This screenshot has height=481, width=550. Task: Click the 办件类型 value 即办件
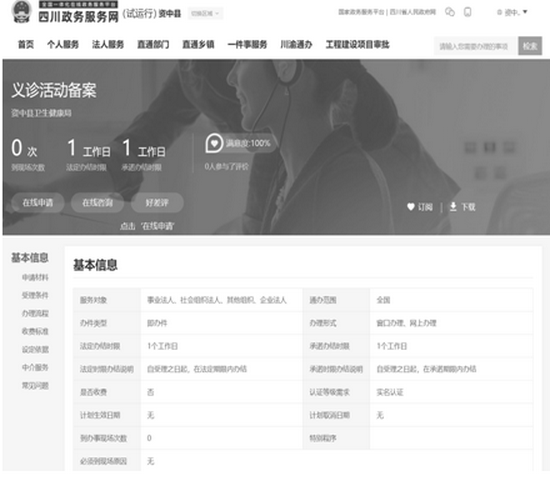pyautogui.click(x=157, y=323)
